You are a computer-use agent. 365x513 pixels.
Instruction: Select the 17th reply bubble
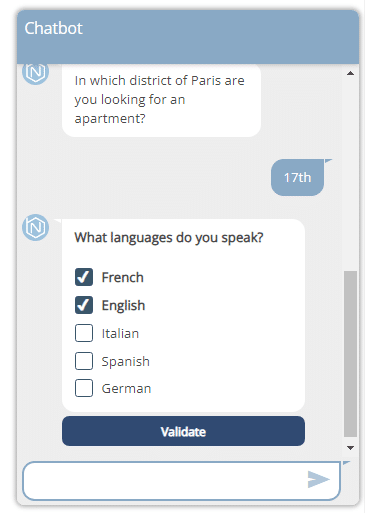[x=297, y=177]
